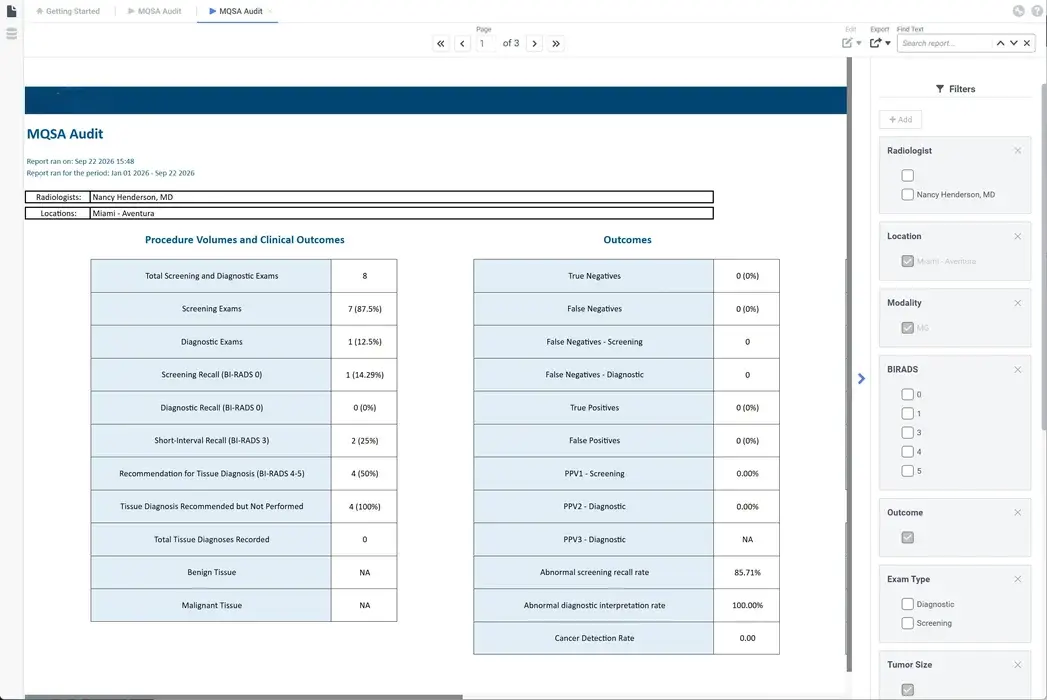Click Total Screening and Diagnostic Exams row
Image resolution: width=1047 pixels, height=700 pixels.
point(244,276)
